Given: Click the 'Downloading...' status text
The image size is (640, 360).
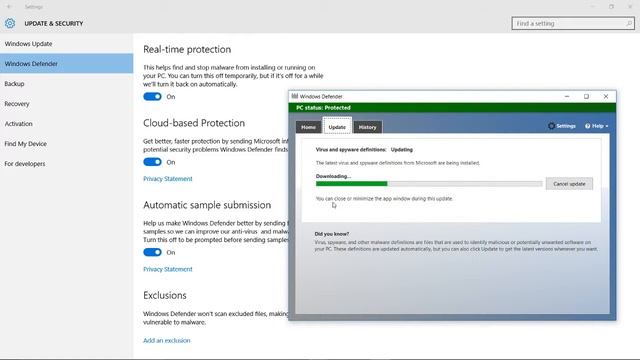Looking at the screenshot, I should pyautogui.click(x=333, y=176).
